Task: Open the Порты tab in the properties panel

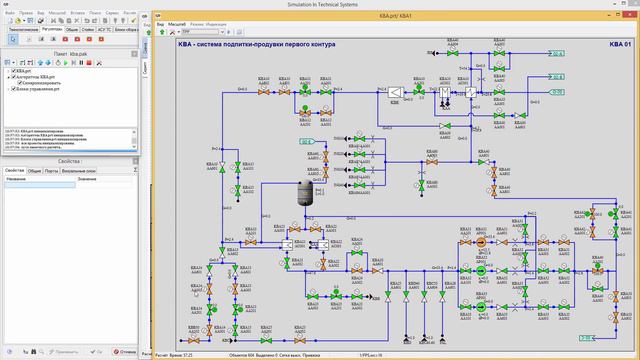Action: click(51, 171)
